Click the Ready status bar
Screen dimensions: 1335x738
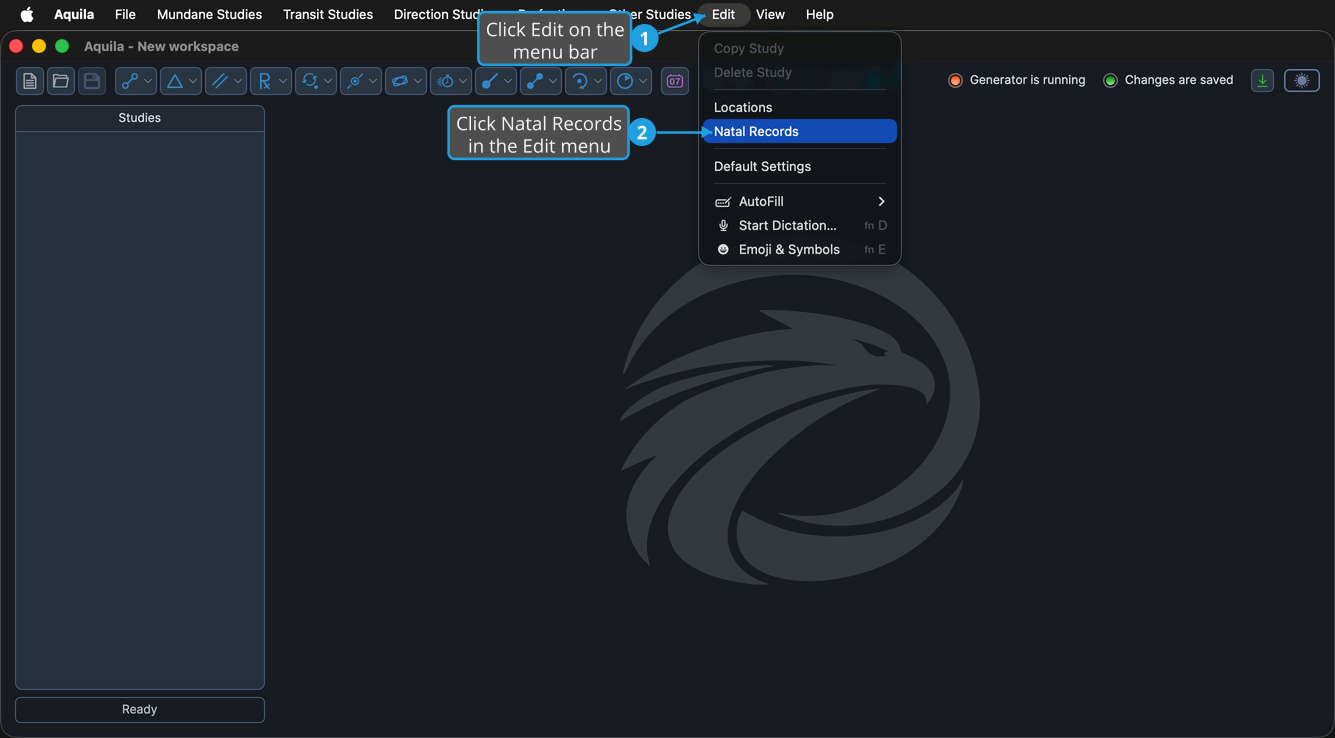pyautogui.click(x=140, y=709)
